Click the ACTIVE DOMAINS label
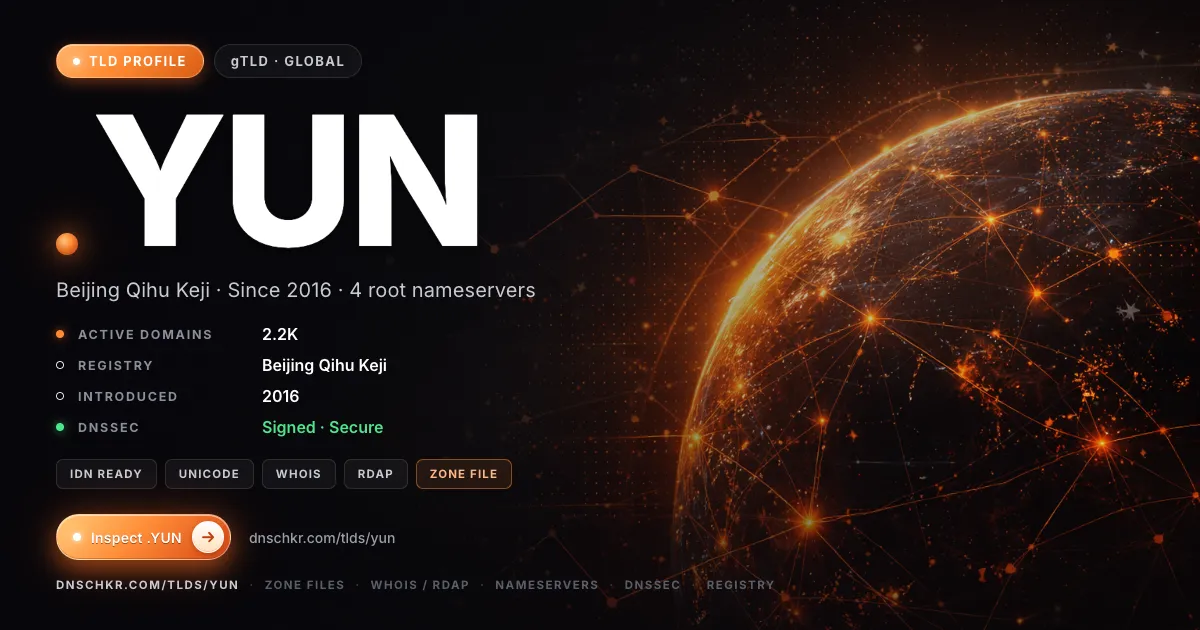 [145, 335]
